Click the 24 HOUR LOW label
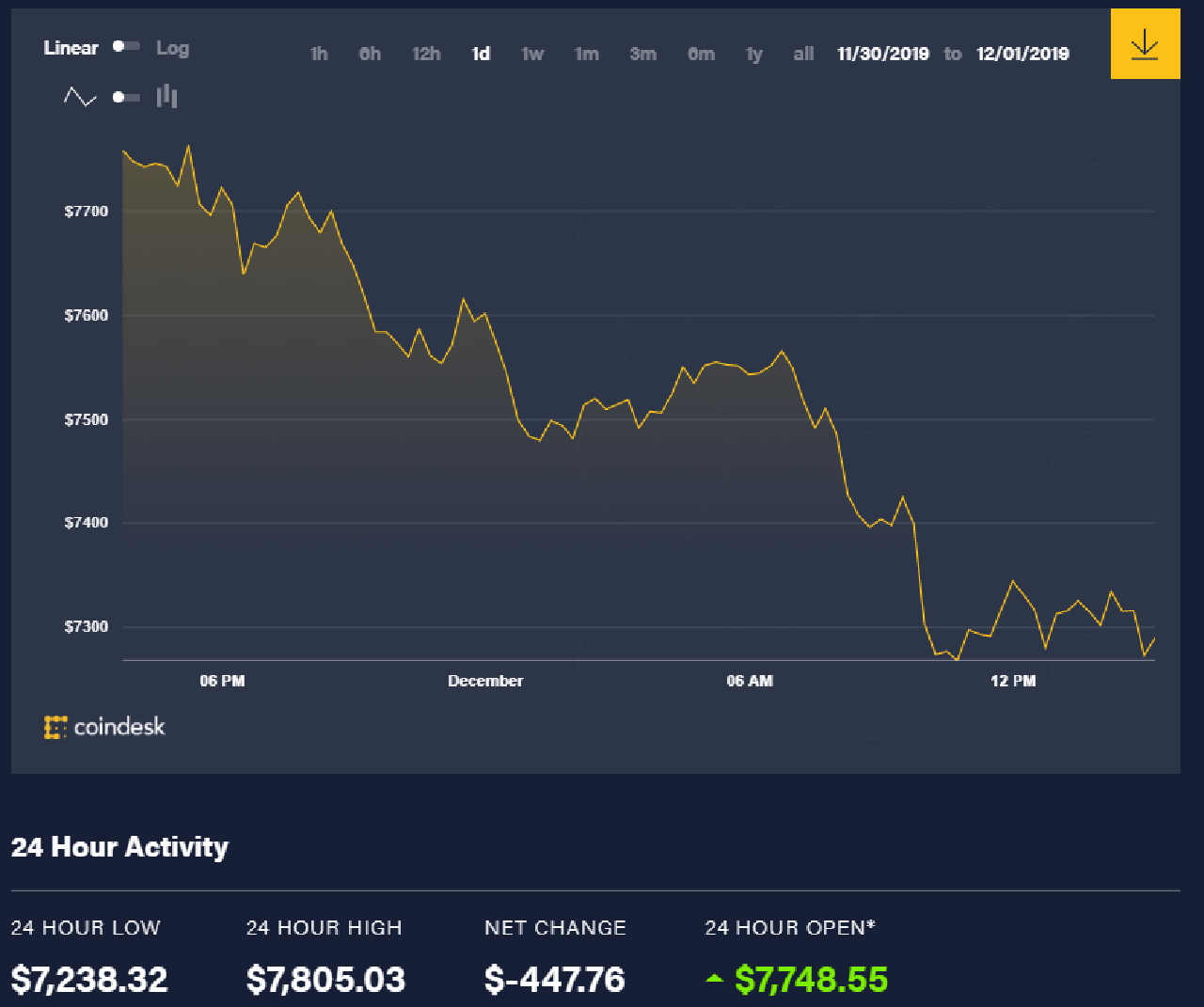 tap(86, 928)
